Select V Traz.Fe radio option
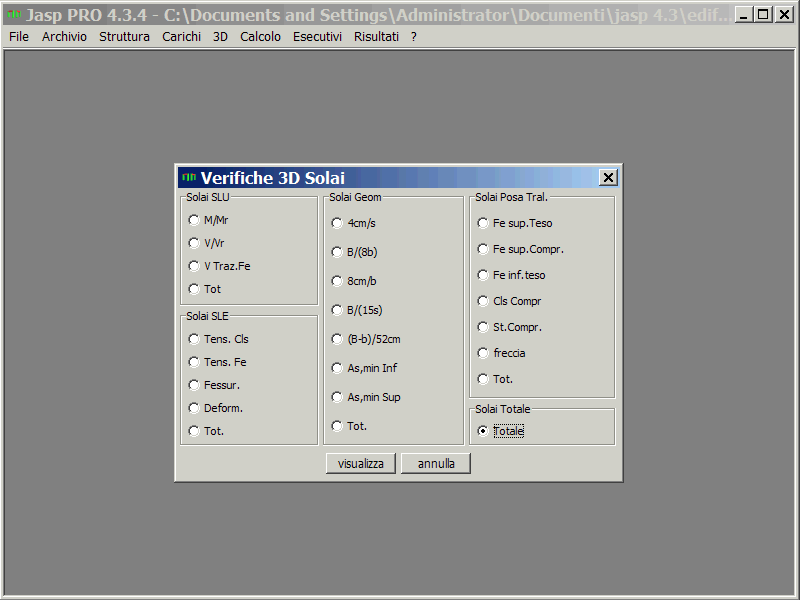Image resolution: width=800 pixels, height=600 pixels. pyautogui.click(x=194, y=266)
